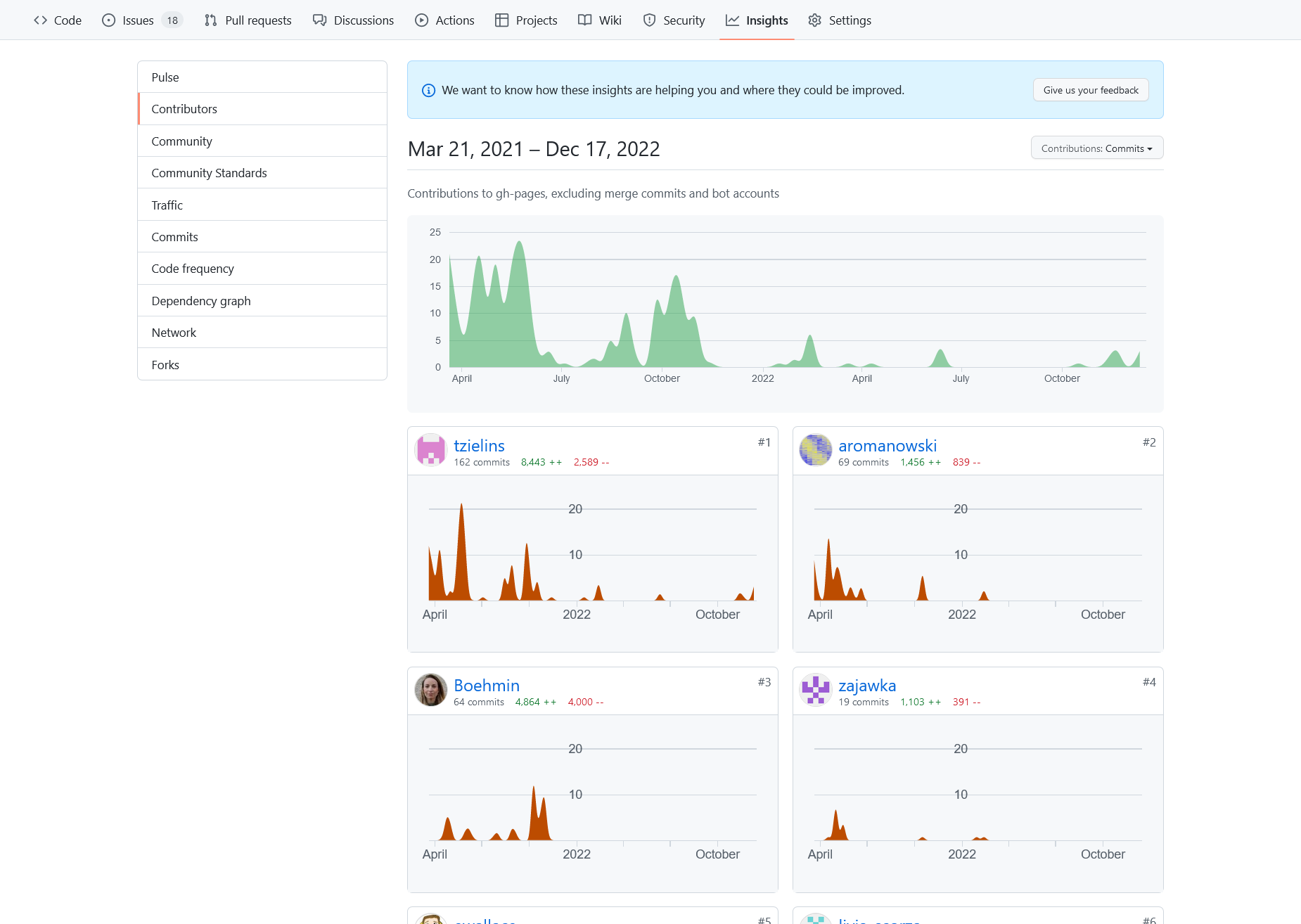Image resolution: width=1301 pixels, height=924 pixels.
Task: Open zajawka profile link
Action: pyautogui.click(x=867, y=686)
